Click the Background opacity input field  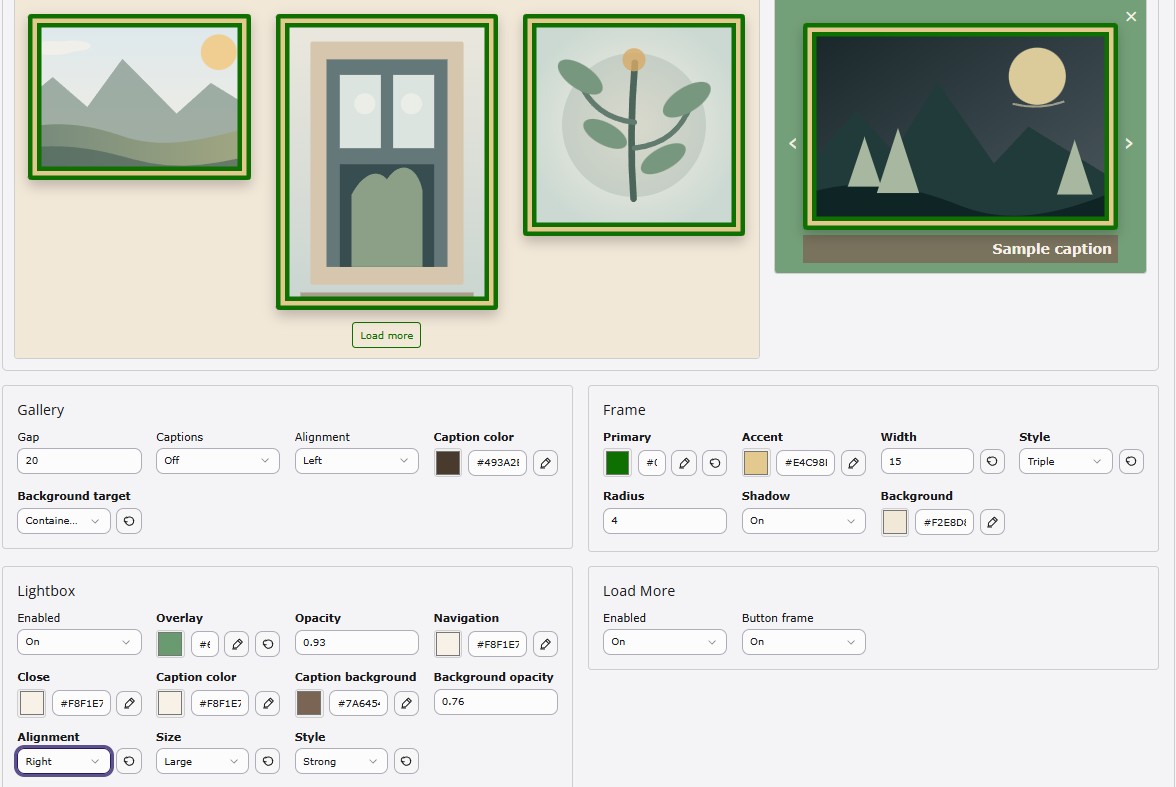(496, 701)
